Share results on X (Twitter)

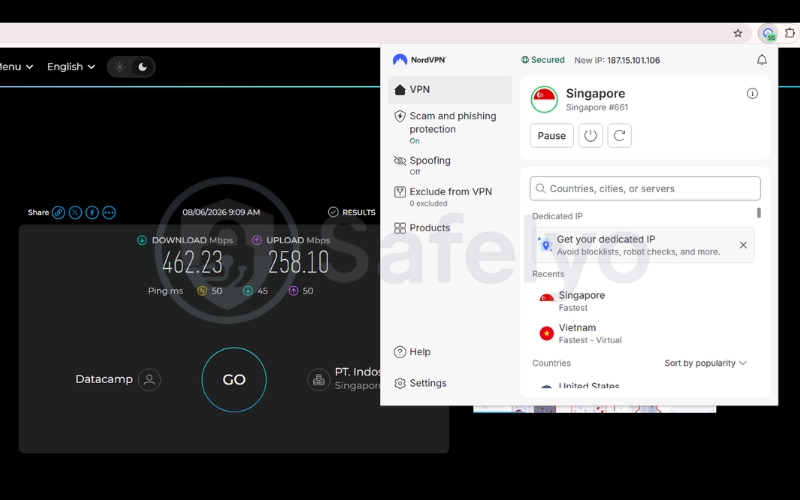[x=76, y=212]
